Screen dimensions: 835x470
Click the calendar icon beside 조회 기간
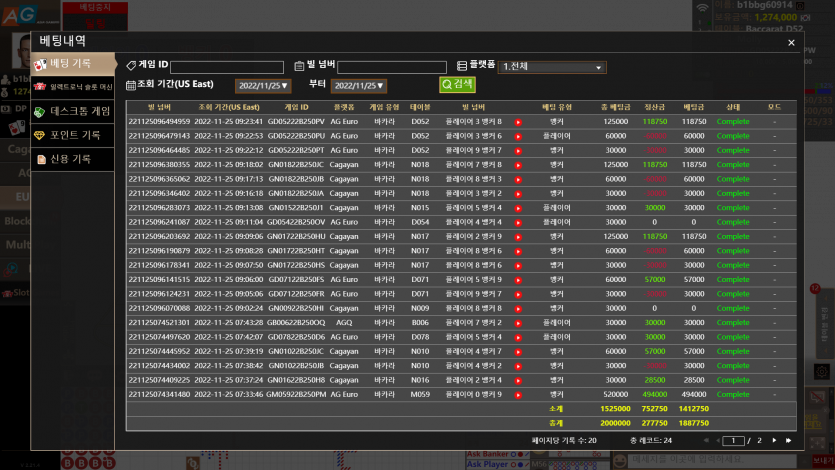point(130,85)
